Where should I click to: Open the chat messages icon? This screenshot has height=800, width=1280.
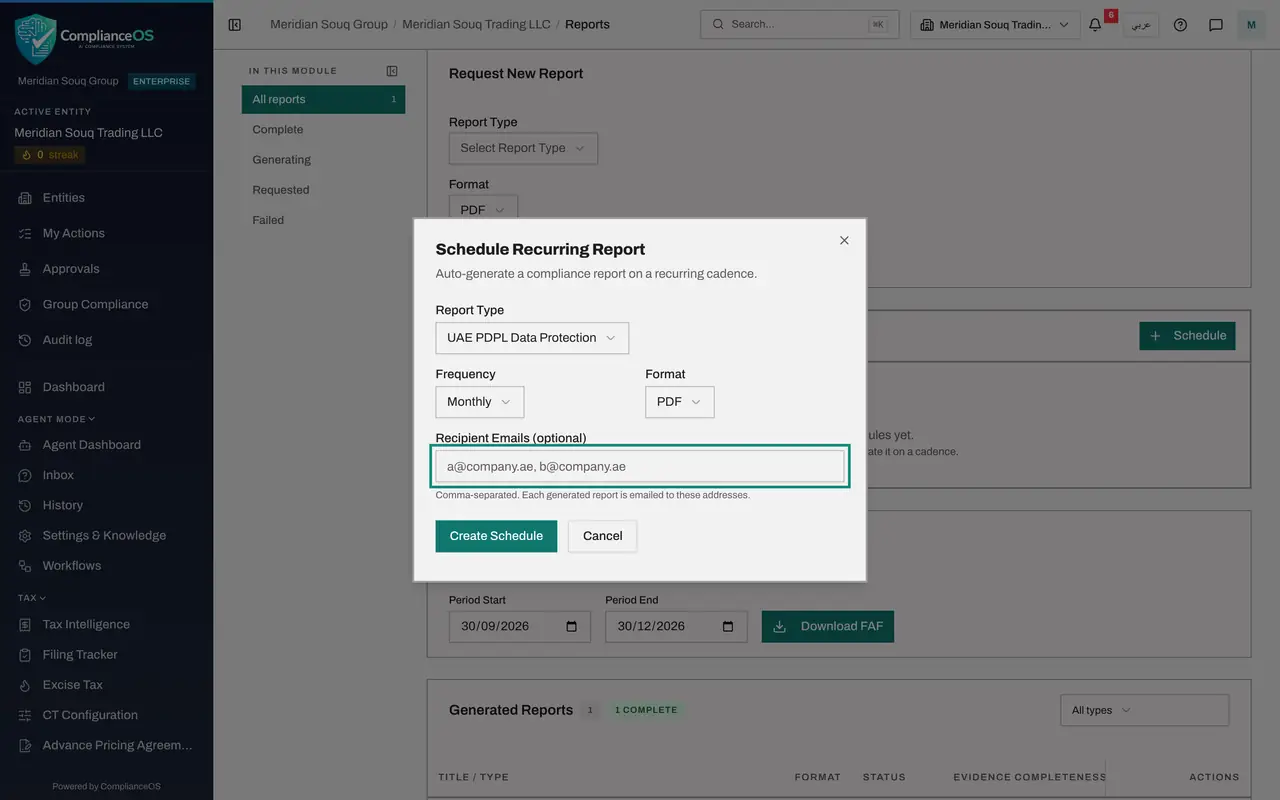point(1216,24)
